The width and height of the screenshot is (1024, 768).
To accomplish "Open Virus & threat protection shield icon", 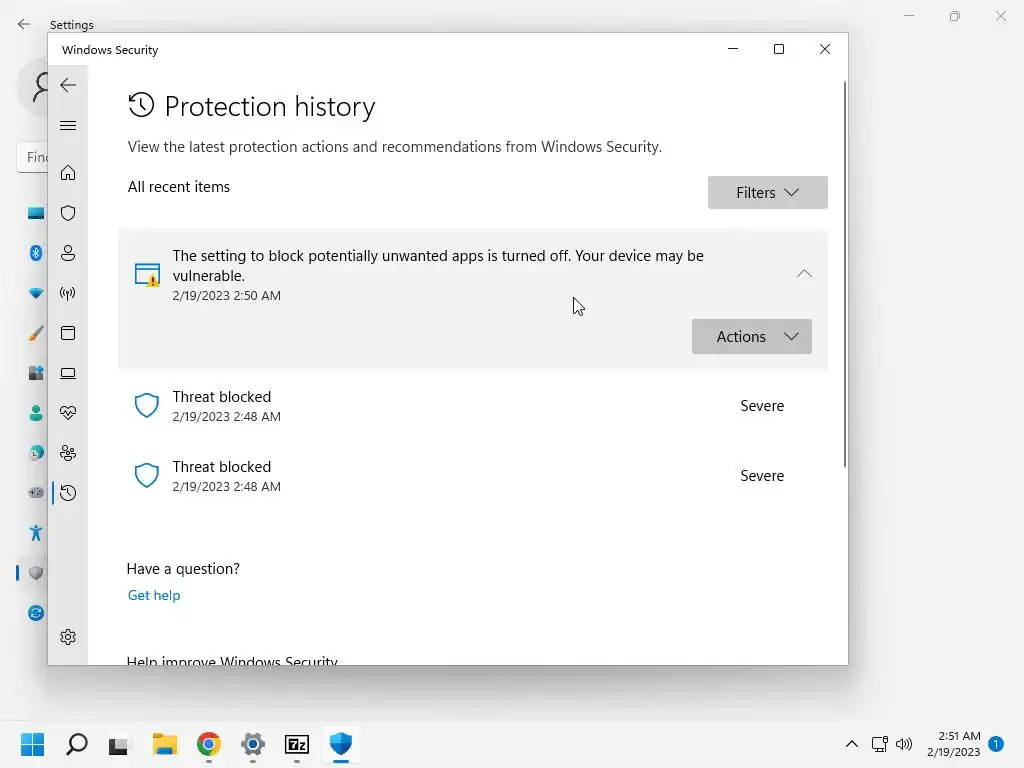I will pyautogui.click(x=68, y=213).
